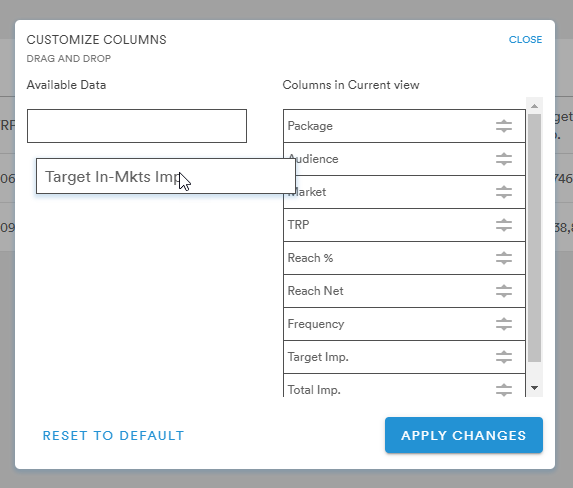This screenshot has height=488, width=573.
Task: Click the drag handle icon for Audience
Action: (x=504, y=159)
